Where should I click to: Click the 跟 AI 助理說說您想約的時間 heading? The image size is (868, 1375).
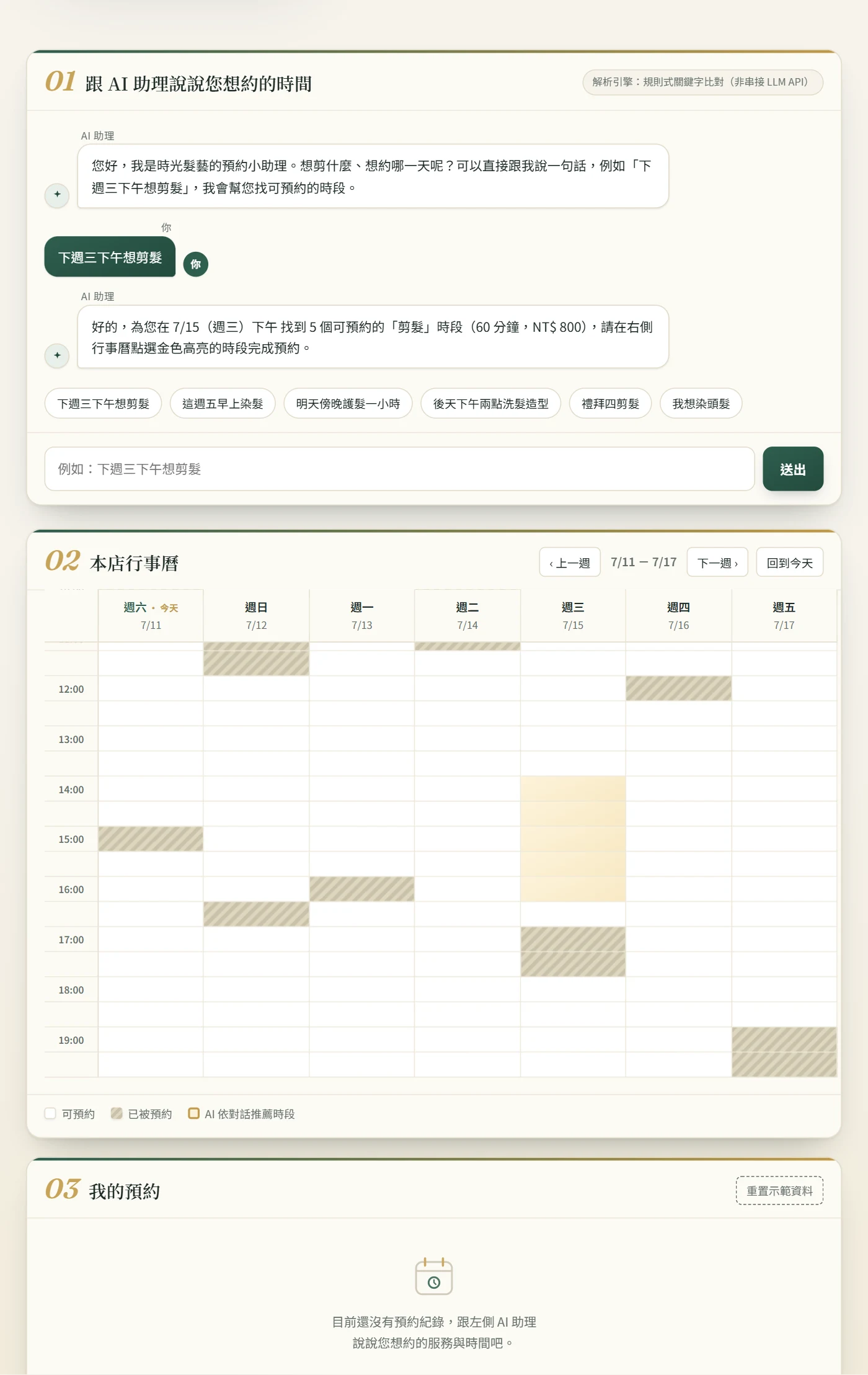click(x=198, y=84)
